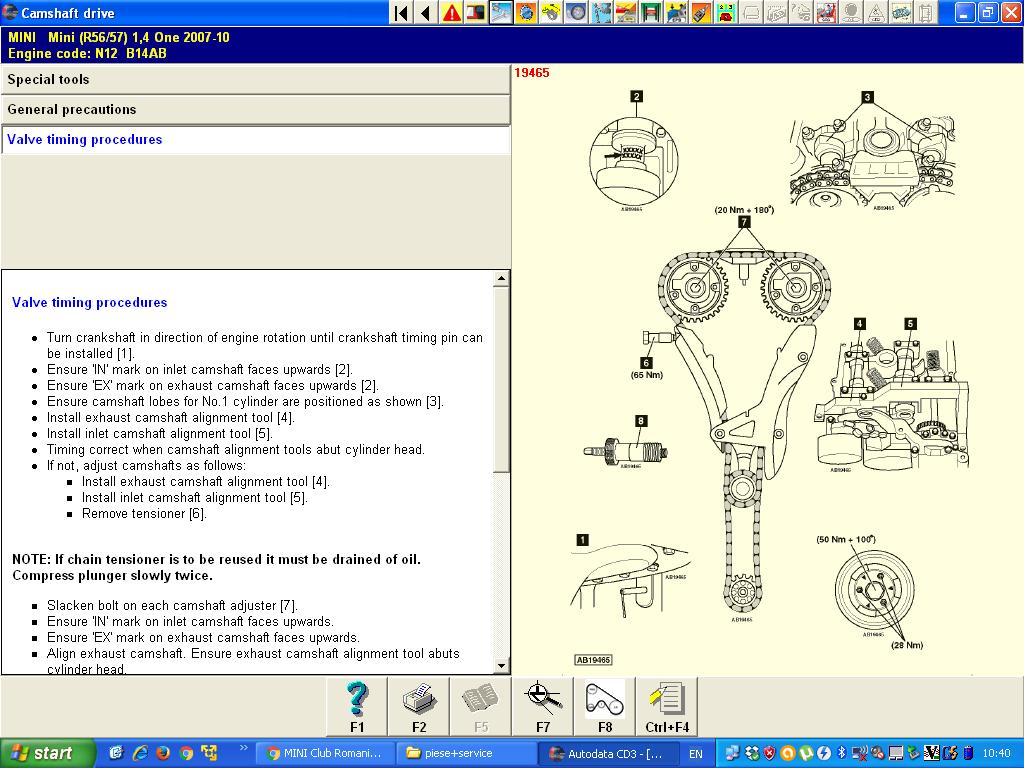Click the red warning triangle toolbar icon
Image resolution: width=1024 pixels, height=768 pixels.
452,13
